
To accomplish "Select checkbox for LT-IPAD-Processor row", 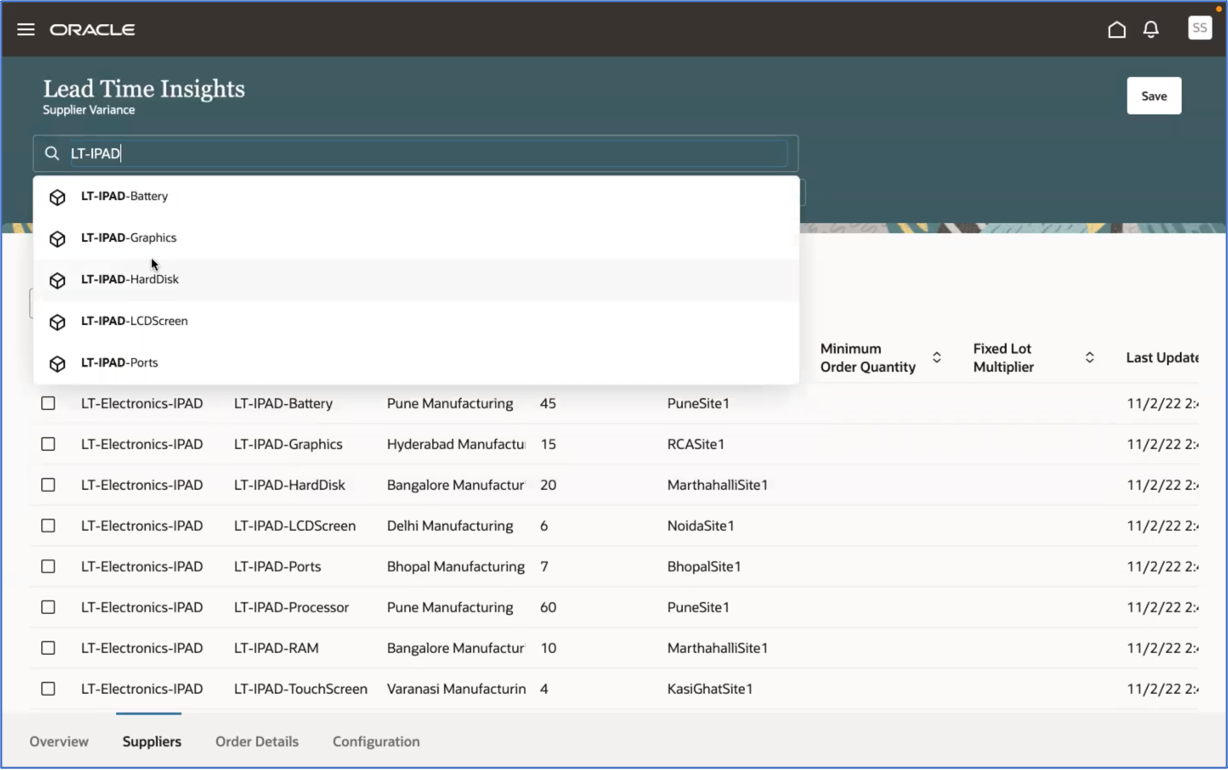I will [x=48, y=607].
